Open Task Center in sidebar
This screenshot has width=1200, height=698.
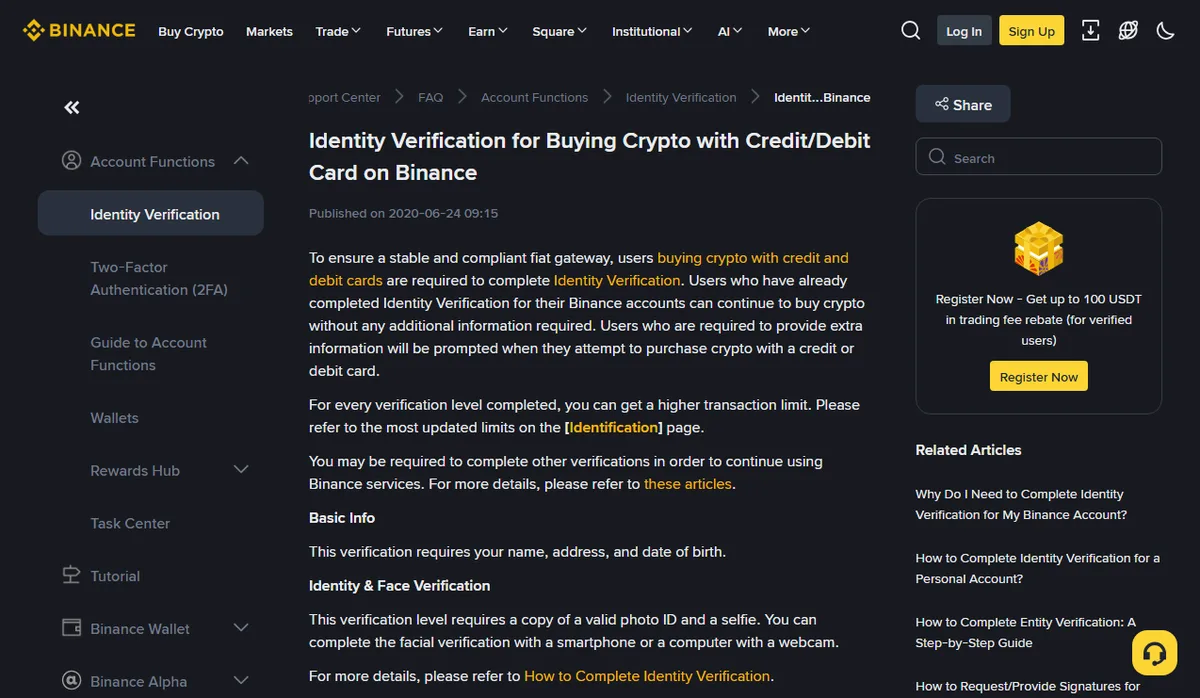pos(130,523)
